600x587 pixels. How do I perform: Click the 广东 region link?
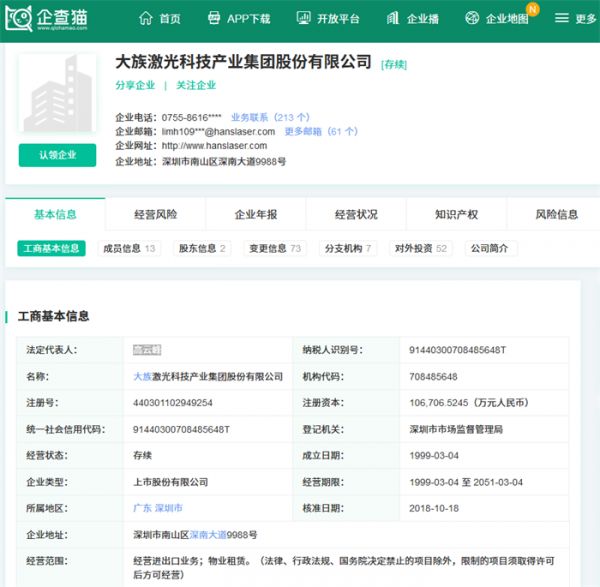pos(142,508)
